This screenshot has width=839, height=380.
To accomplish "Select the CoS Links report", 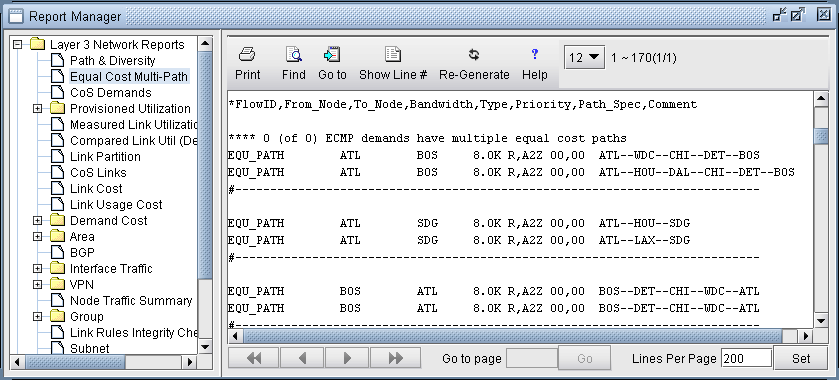I will [98, 172].
